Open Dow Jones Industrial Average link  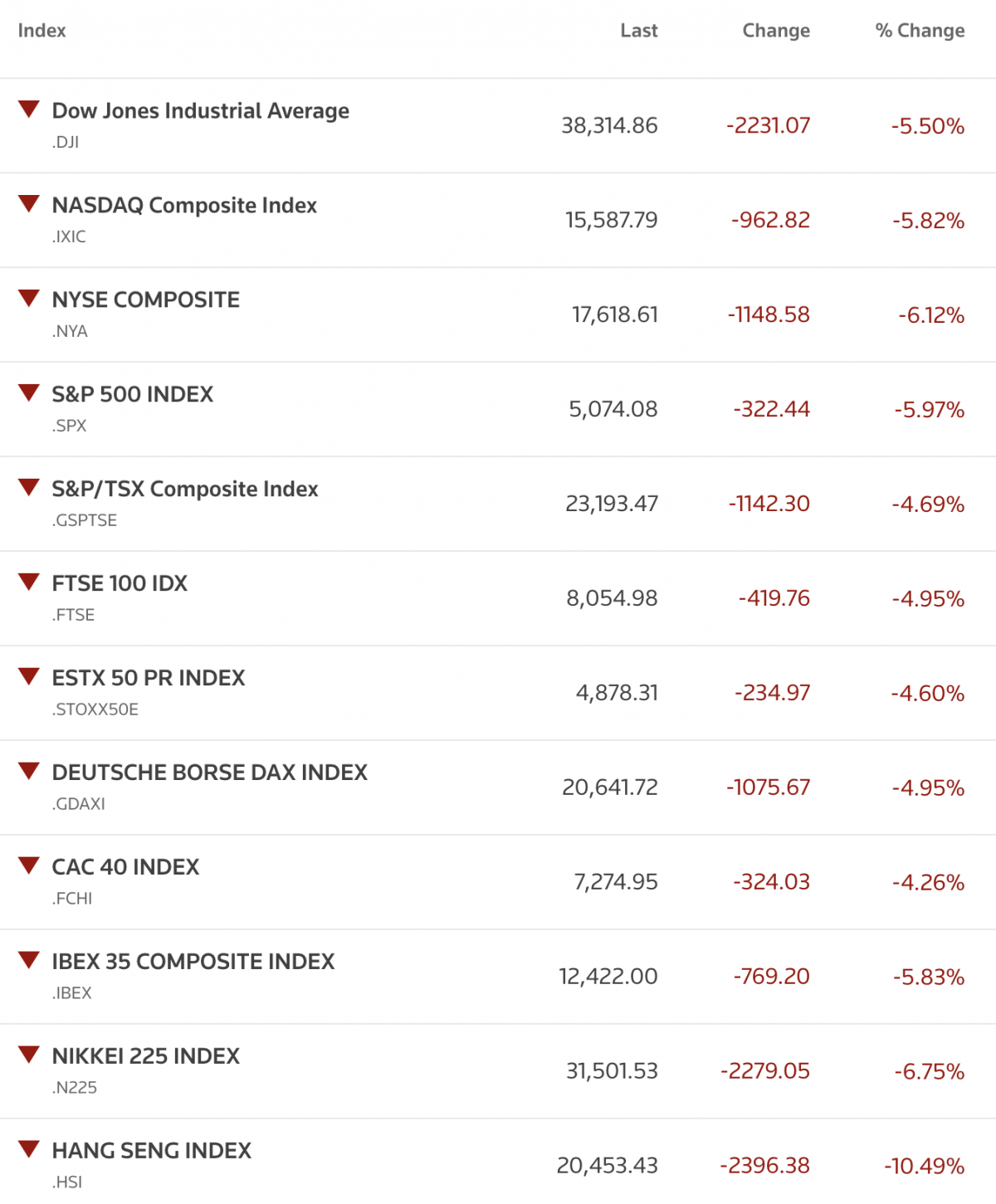[x=200, y=110]
